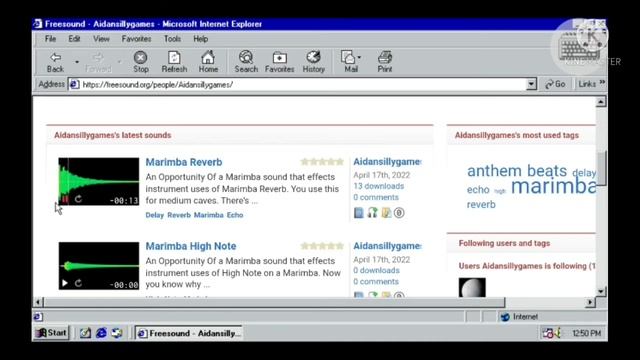This screenshot has width=640, height=360.
Task: Play the Marimba High Note sound
Action: (65, 283)
